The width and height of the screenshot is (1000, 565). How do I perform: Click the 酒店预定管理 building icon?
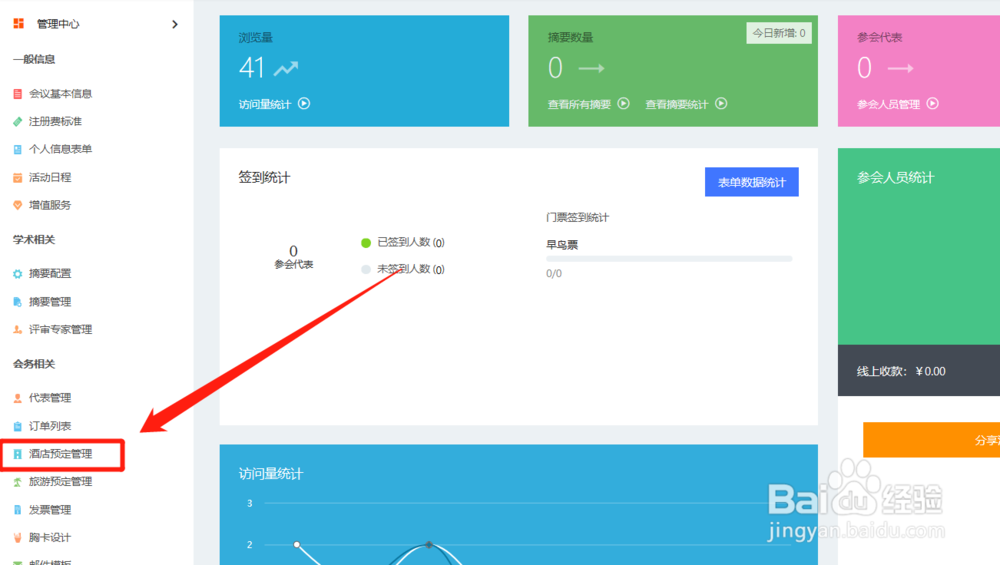tap(17, 454)
